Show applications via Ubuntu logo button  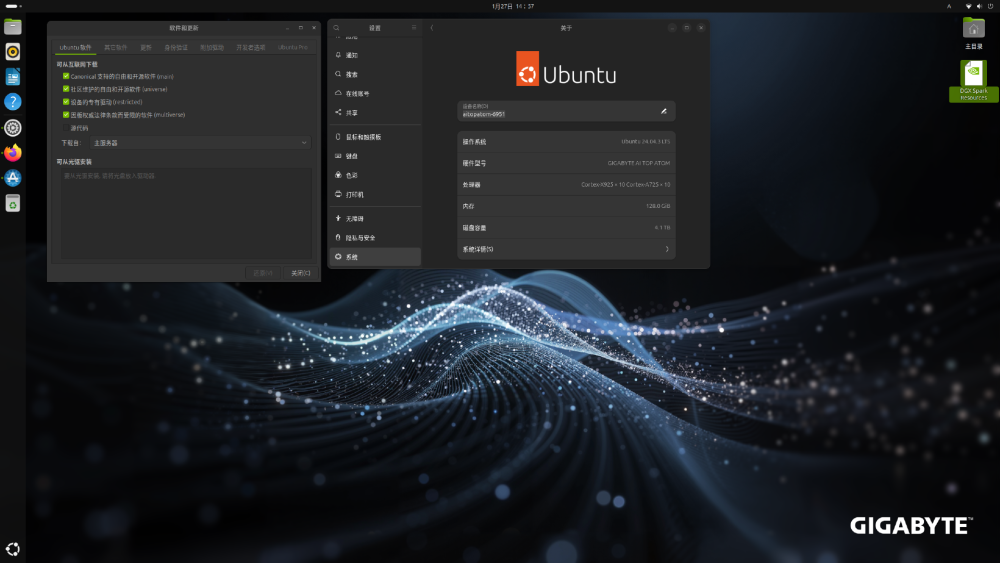click(13, 549)
